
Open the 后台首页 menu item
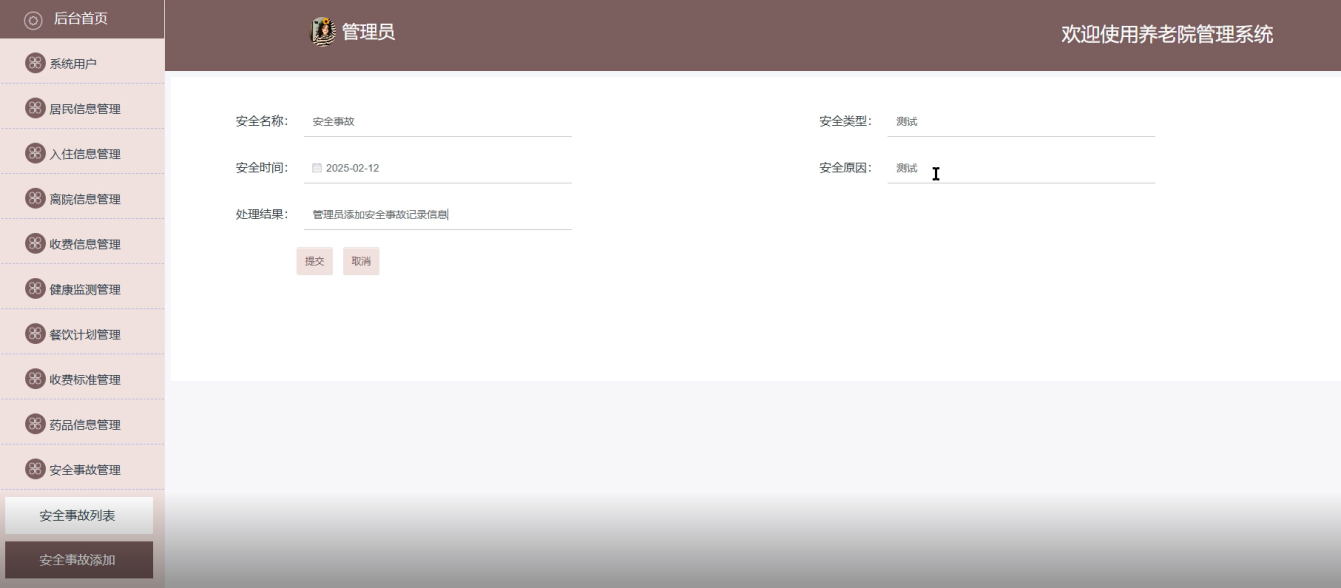(82, 19)
